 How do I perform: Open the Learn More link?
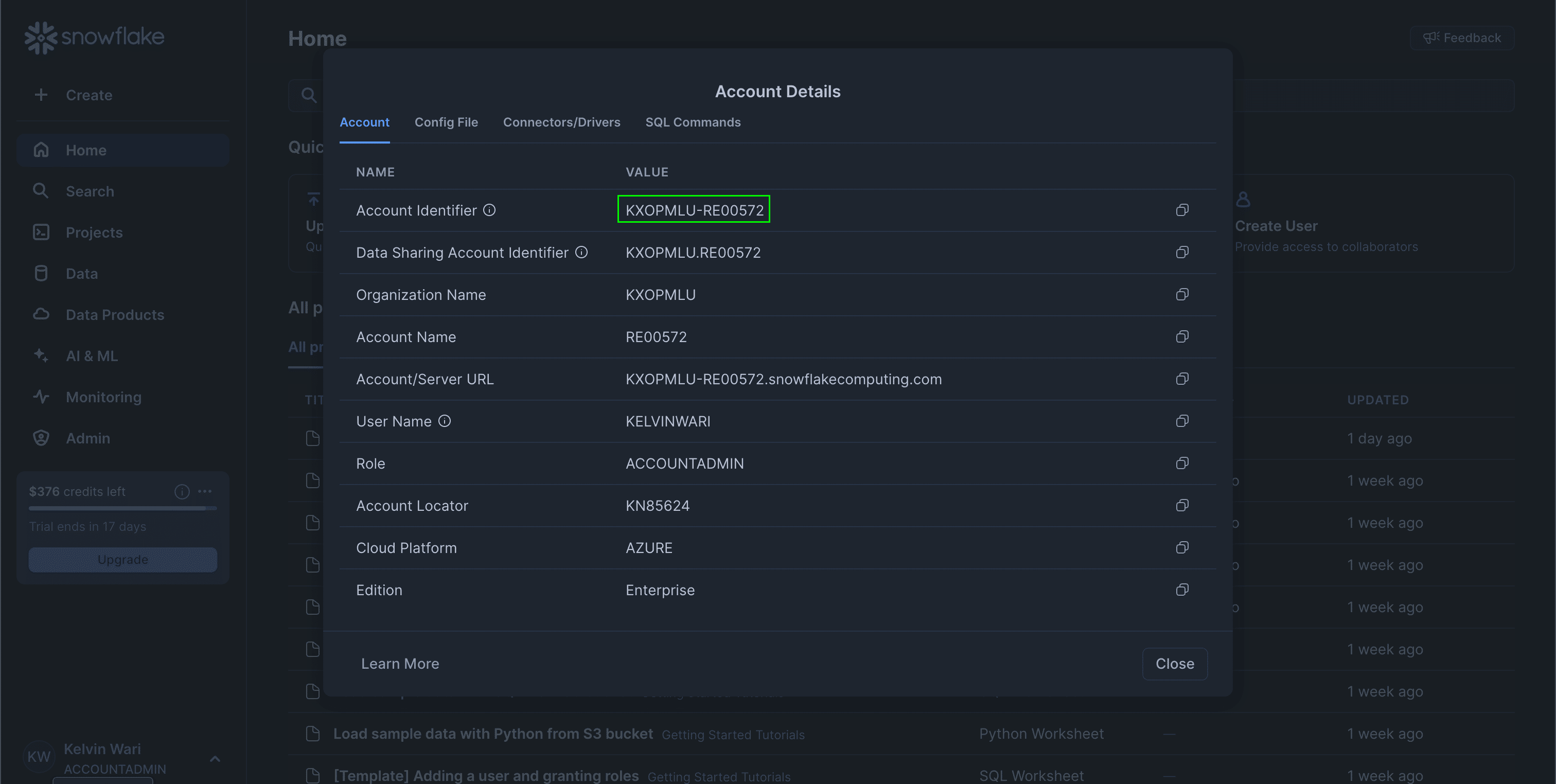[x=400, y=663]
